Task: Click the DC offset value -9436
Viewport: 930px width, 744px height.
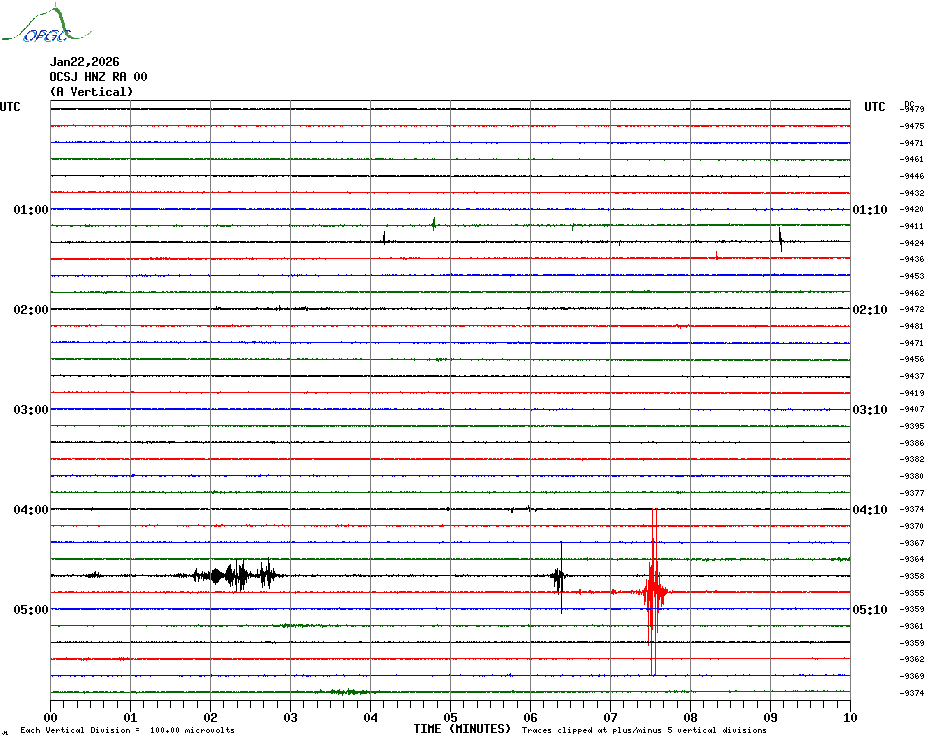Action: 912,259
